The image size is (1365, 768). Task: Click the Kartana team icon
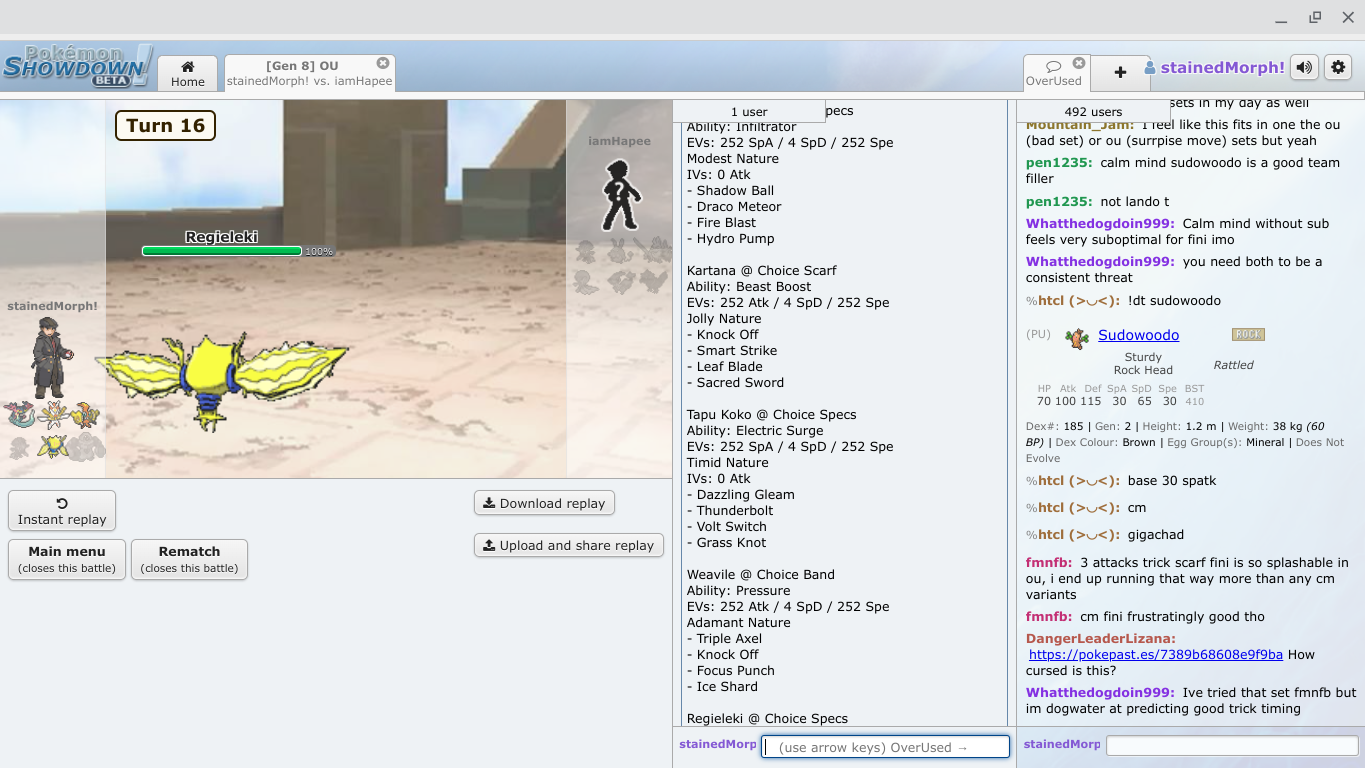[x=53, y=414]
